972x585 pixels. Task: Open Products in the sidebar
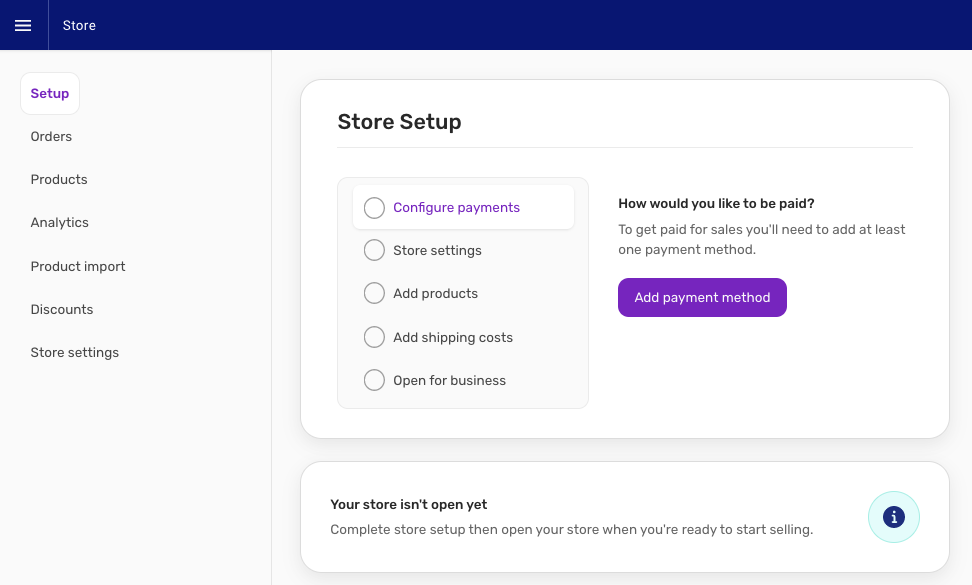(x=59, y=180)
